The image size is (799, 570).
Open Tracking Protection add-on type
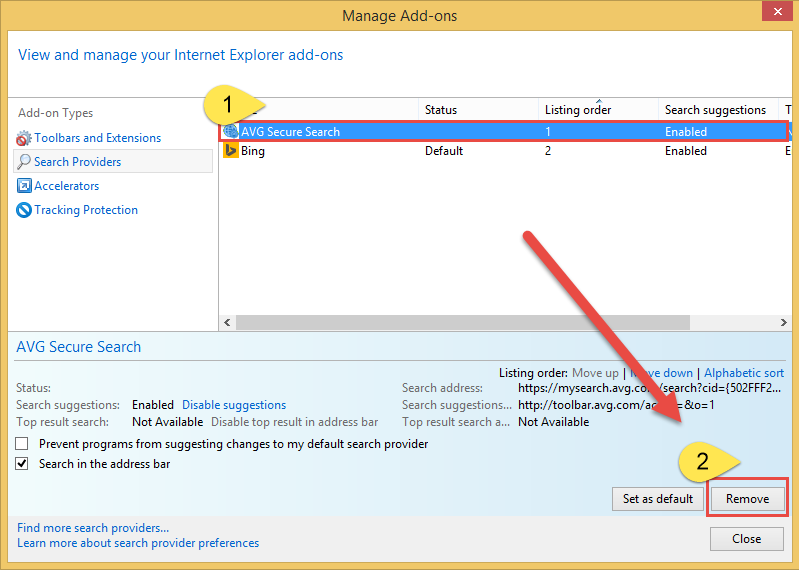tap(86, 210)
